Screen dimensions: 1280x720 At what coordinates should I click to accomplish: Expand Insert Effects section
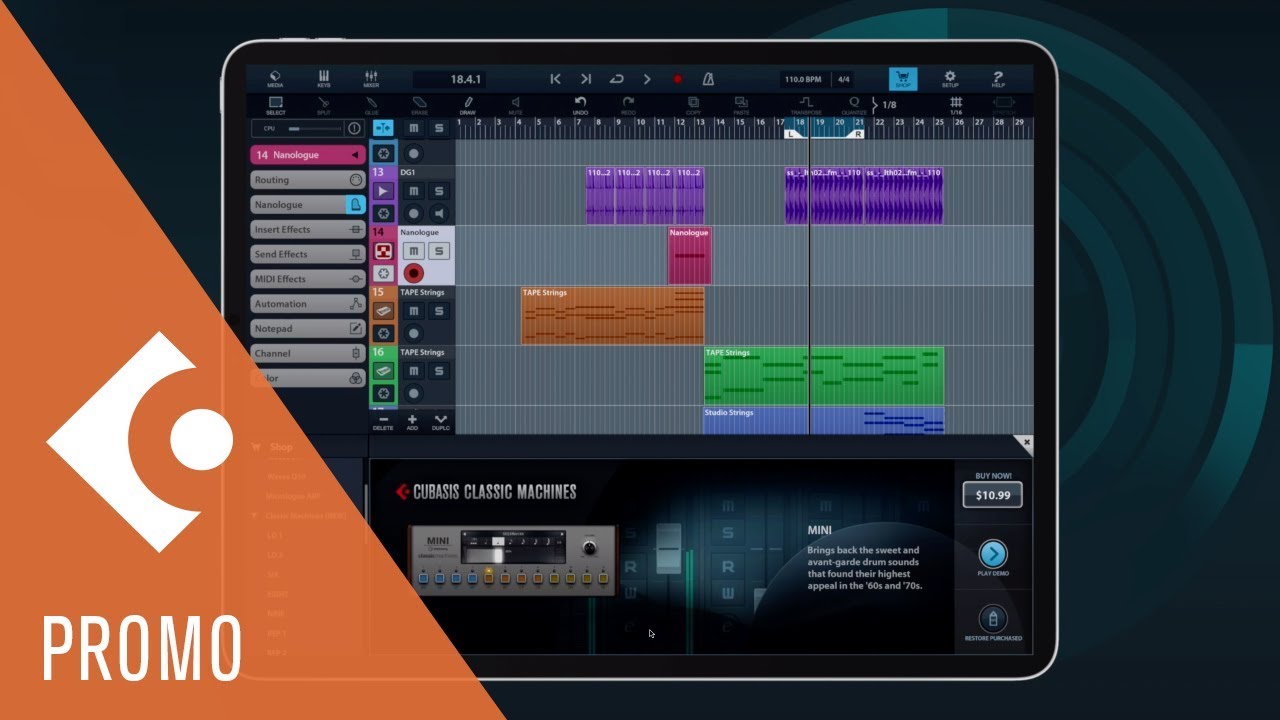pyautogui.click(x=308, y=230)
